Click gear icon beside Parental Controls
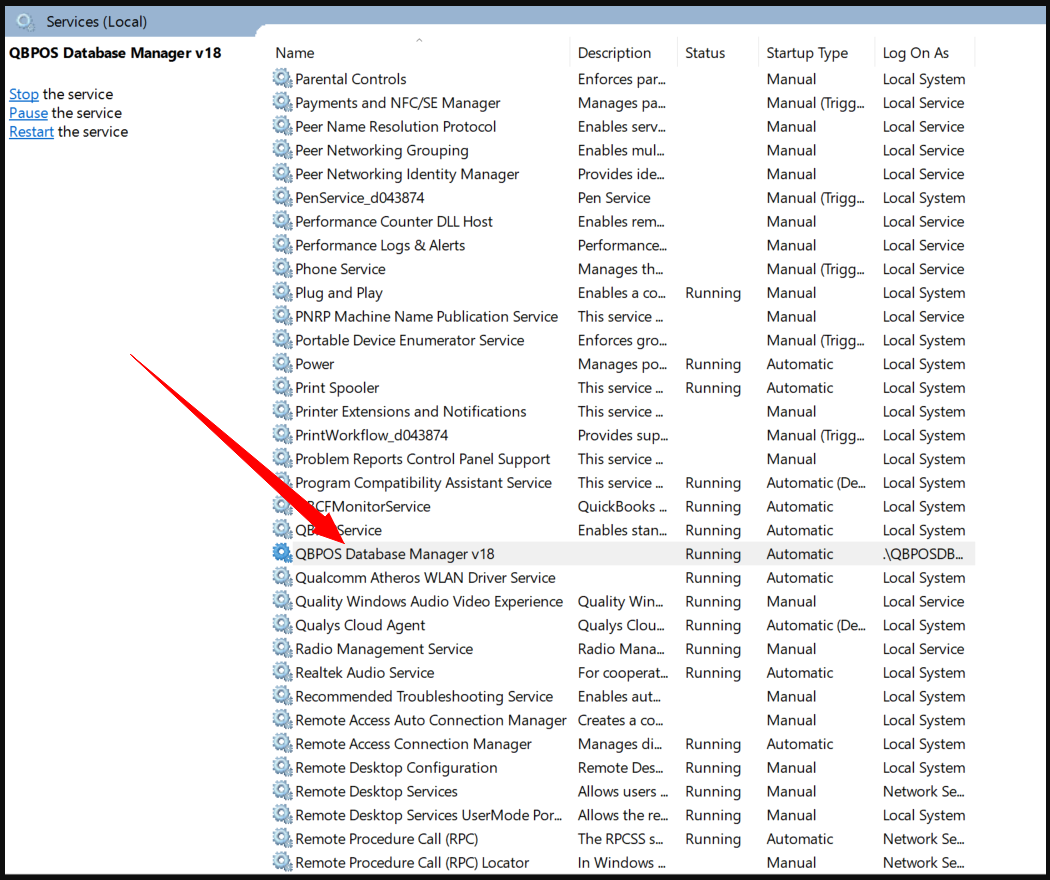 (283, 79)
